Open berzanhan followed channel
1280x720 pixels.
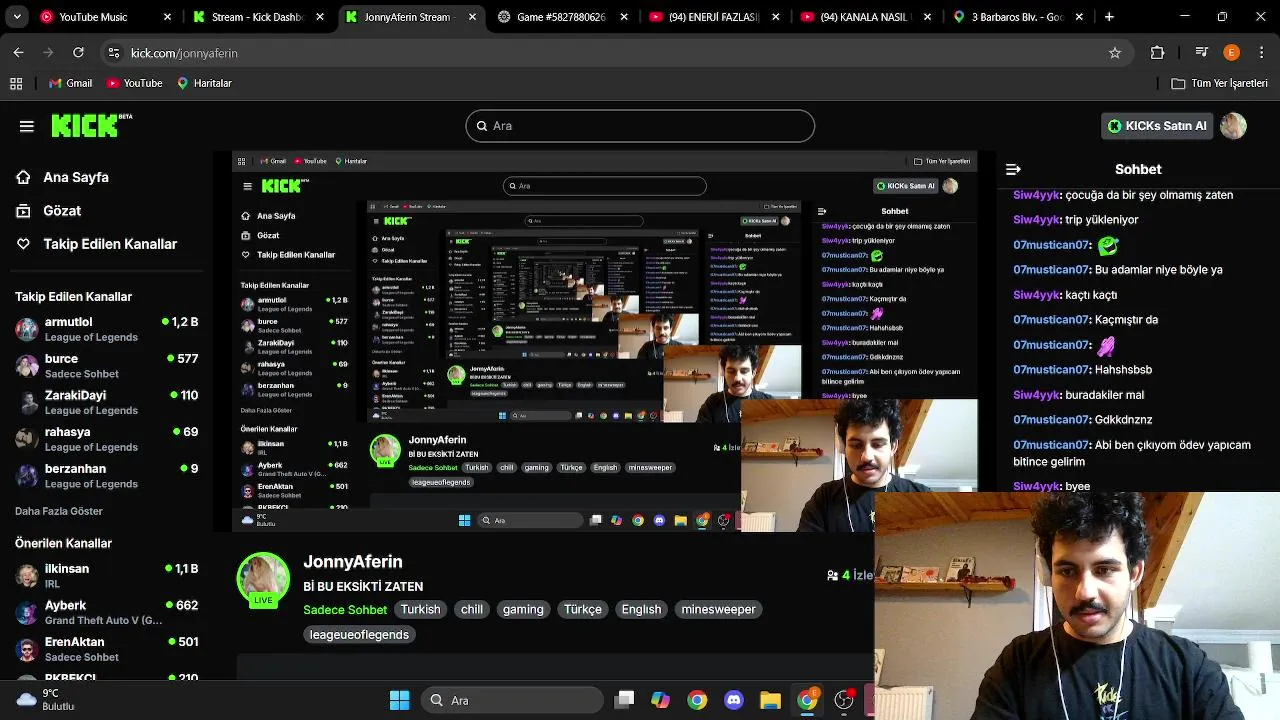[x=107, y=476]
